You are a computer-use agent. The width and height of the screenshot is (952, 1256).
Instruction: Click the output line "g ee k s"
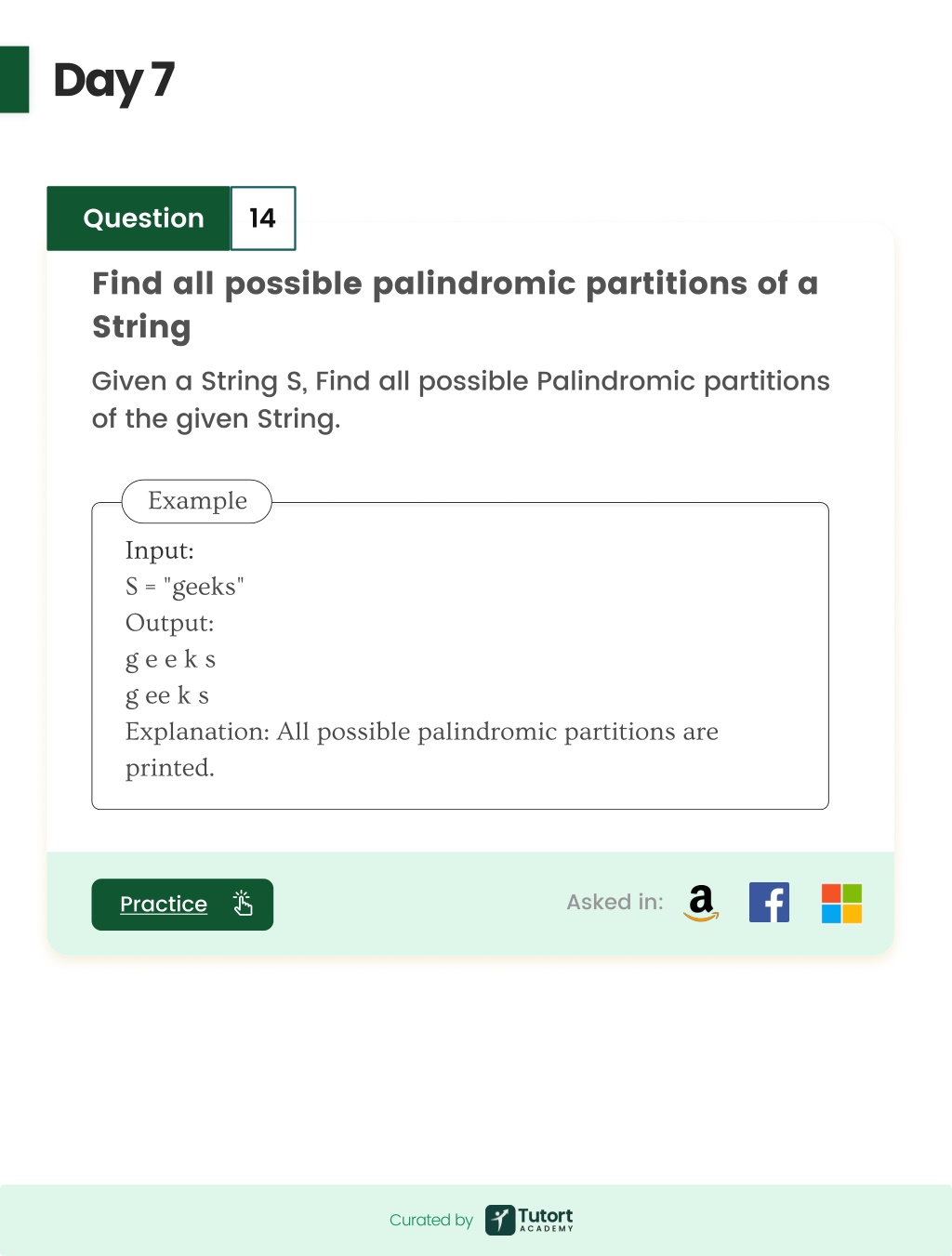pyautogui.click(x=167, y=695)
